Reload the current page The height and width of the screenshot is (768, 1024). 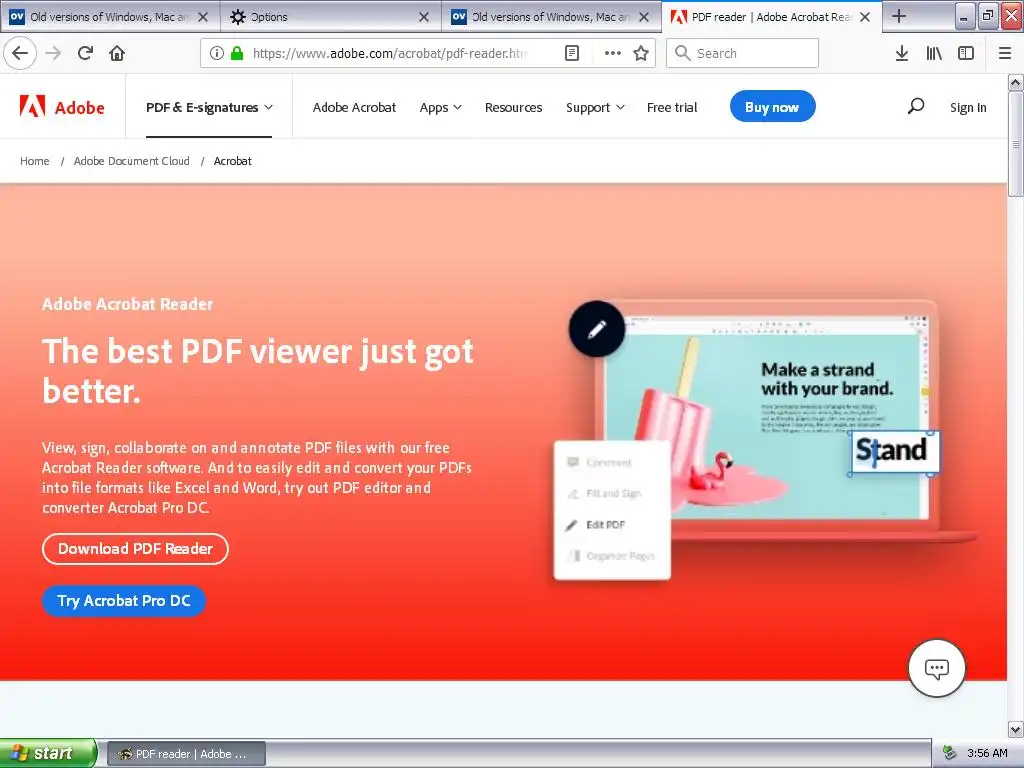click(86, 53)
